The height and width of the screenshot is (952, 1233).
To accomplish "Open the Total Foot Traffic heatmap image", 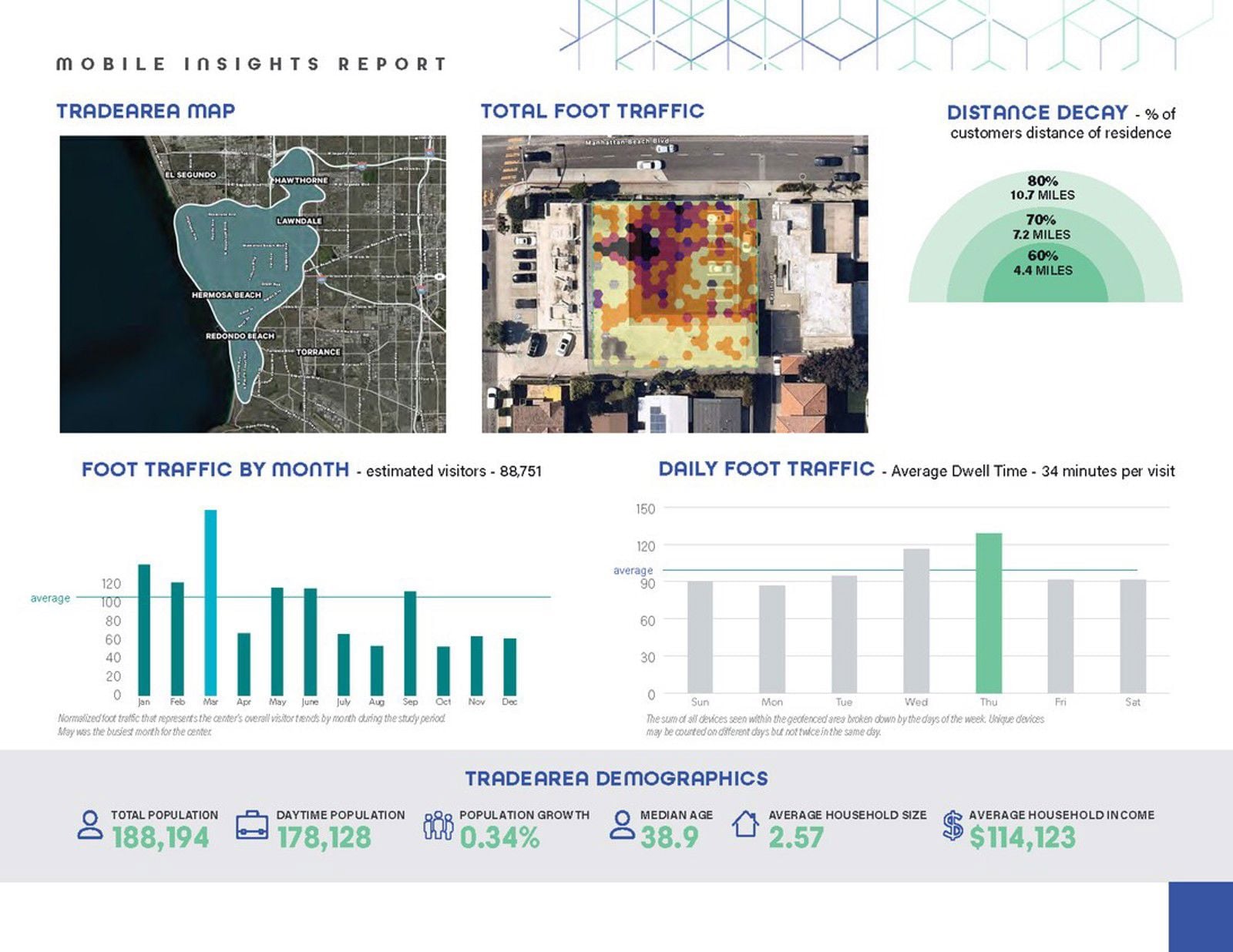I will 674,284.
